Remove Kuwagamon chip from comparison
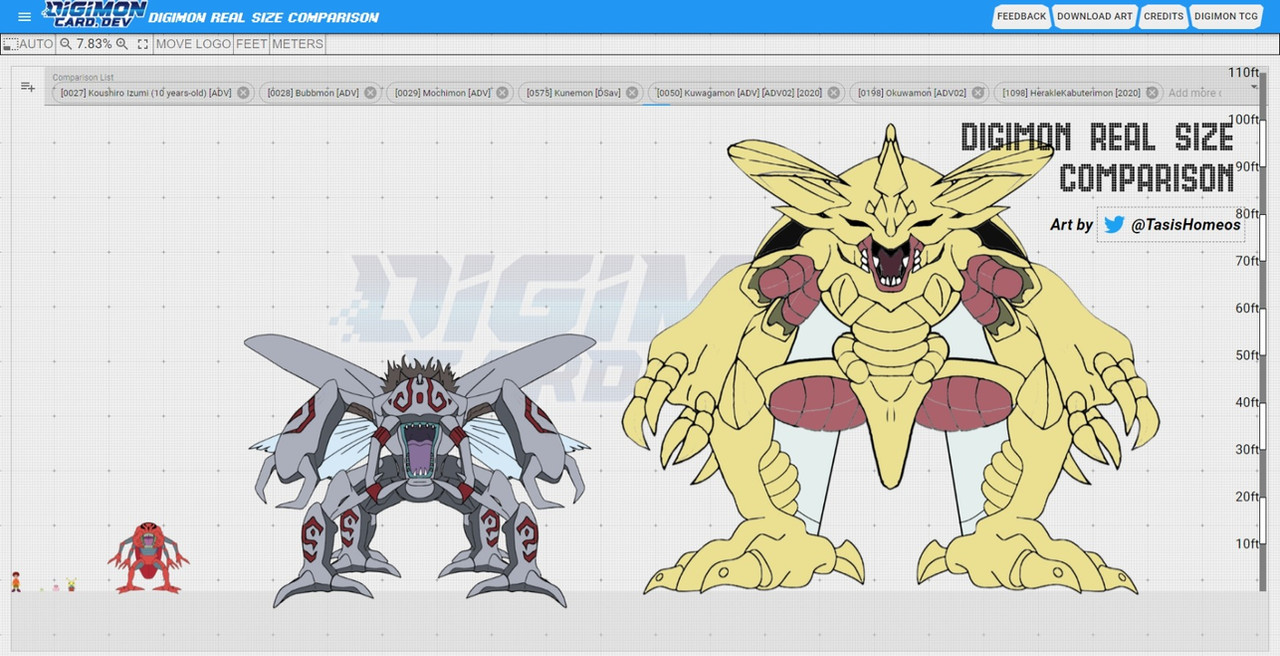The image size is (1280, 656). pyautogui.click(x=834, y=93)
